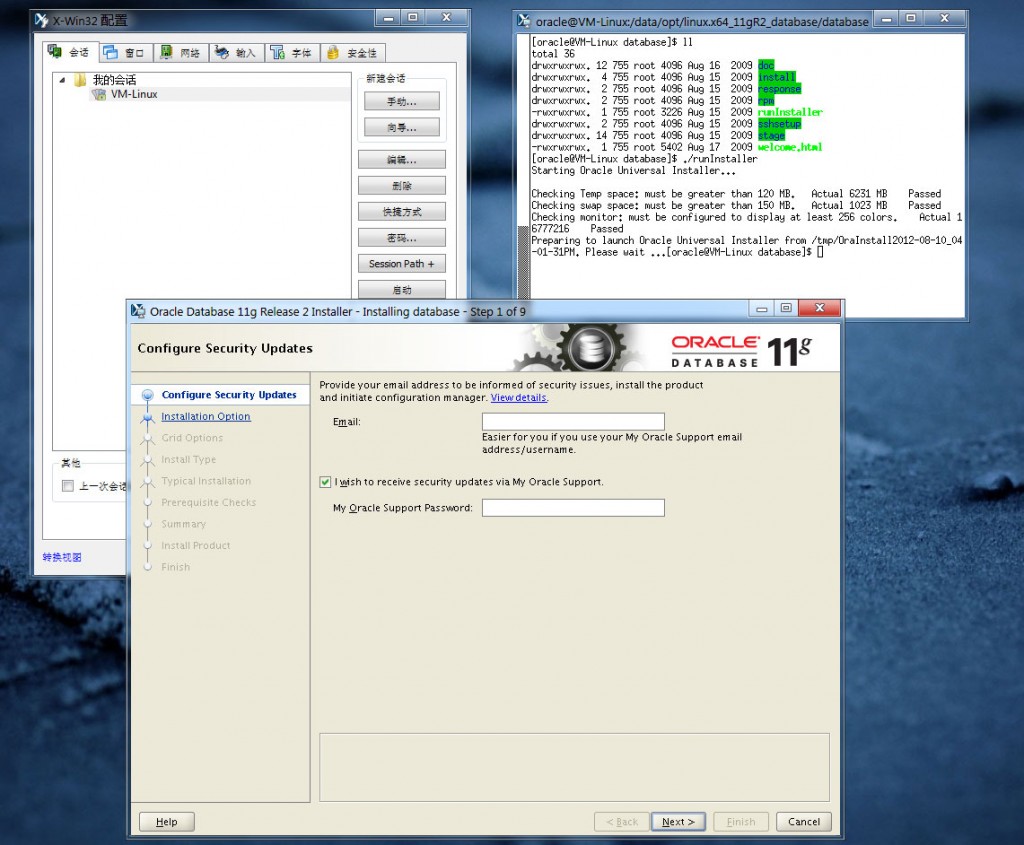Focus the Email input field

(573, 421)
